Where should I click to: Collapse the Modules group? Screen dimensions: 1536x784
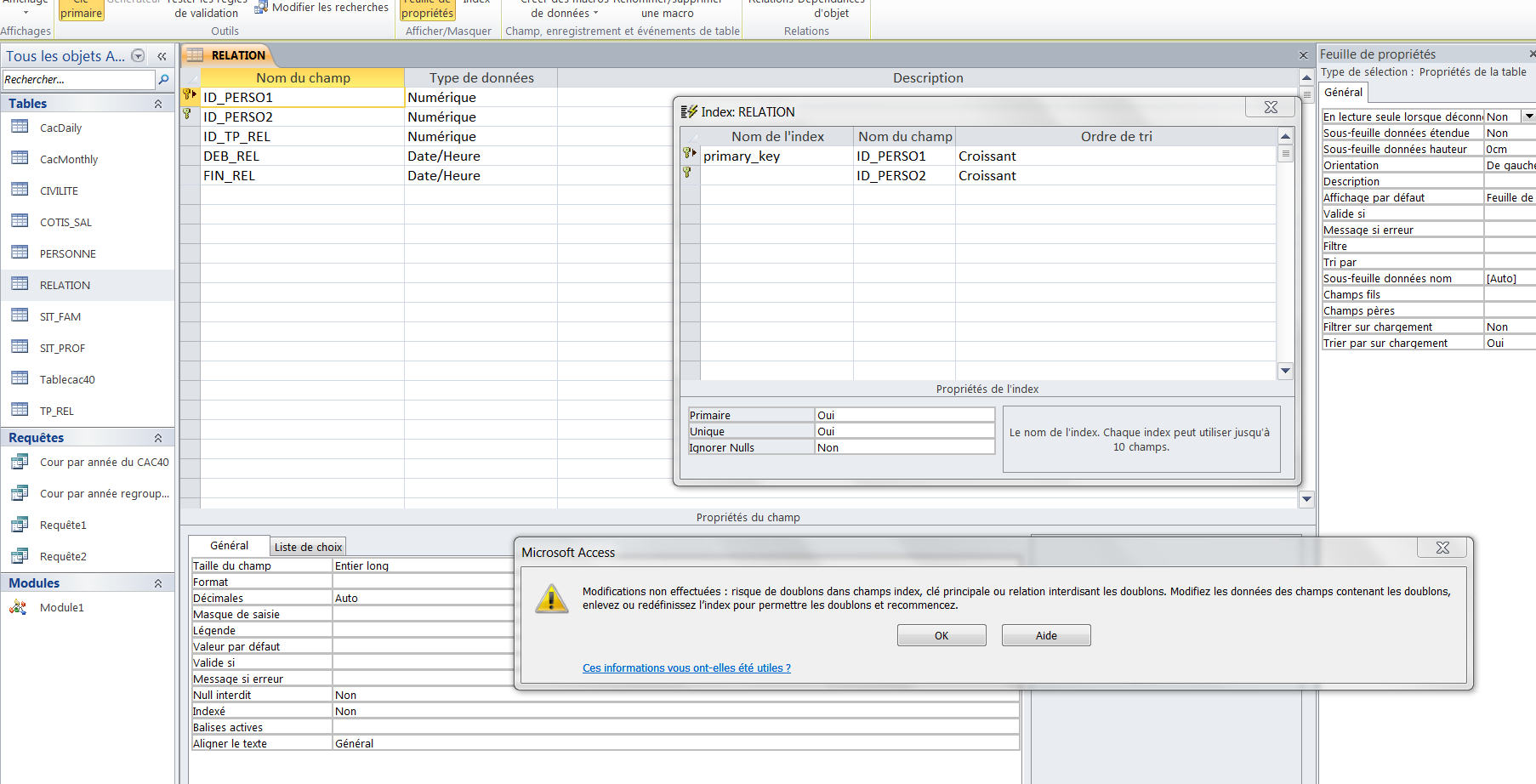click(157, 583)
